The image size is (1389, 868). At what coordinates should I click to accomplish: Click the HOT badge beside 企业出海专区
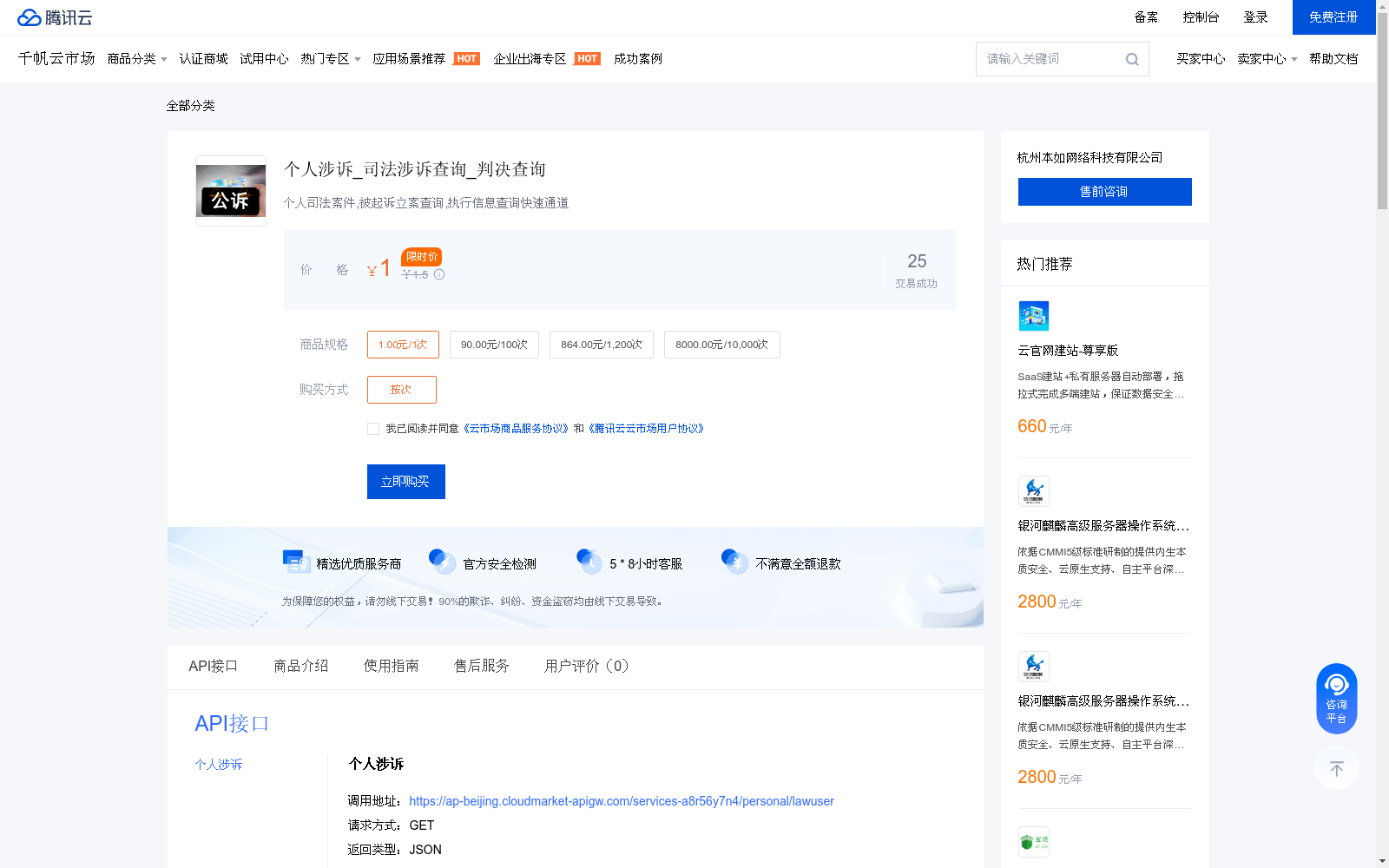click(588, 59)
